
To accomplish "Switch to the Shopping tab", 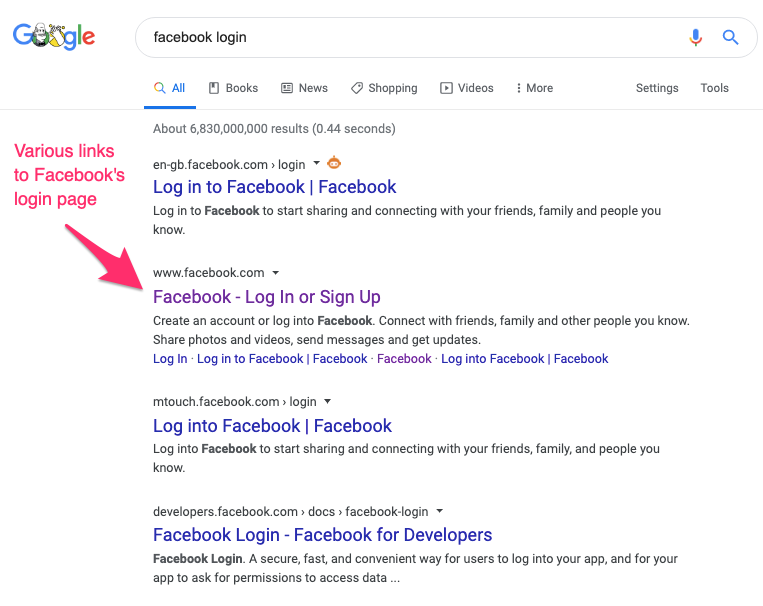I will pos(384,88).
